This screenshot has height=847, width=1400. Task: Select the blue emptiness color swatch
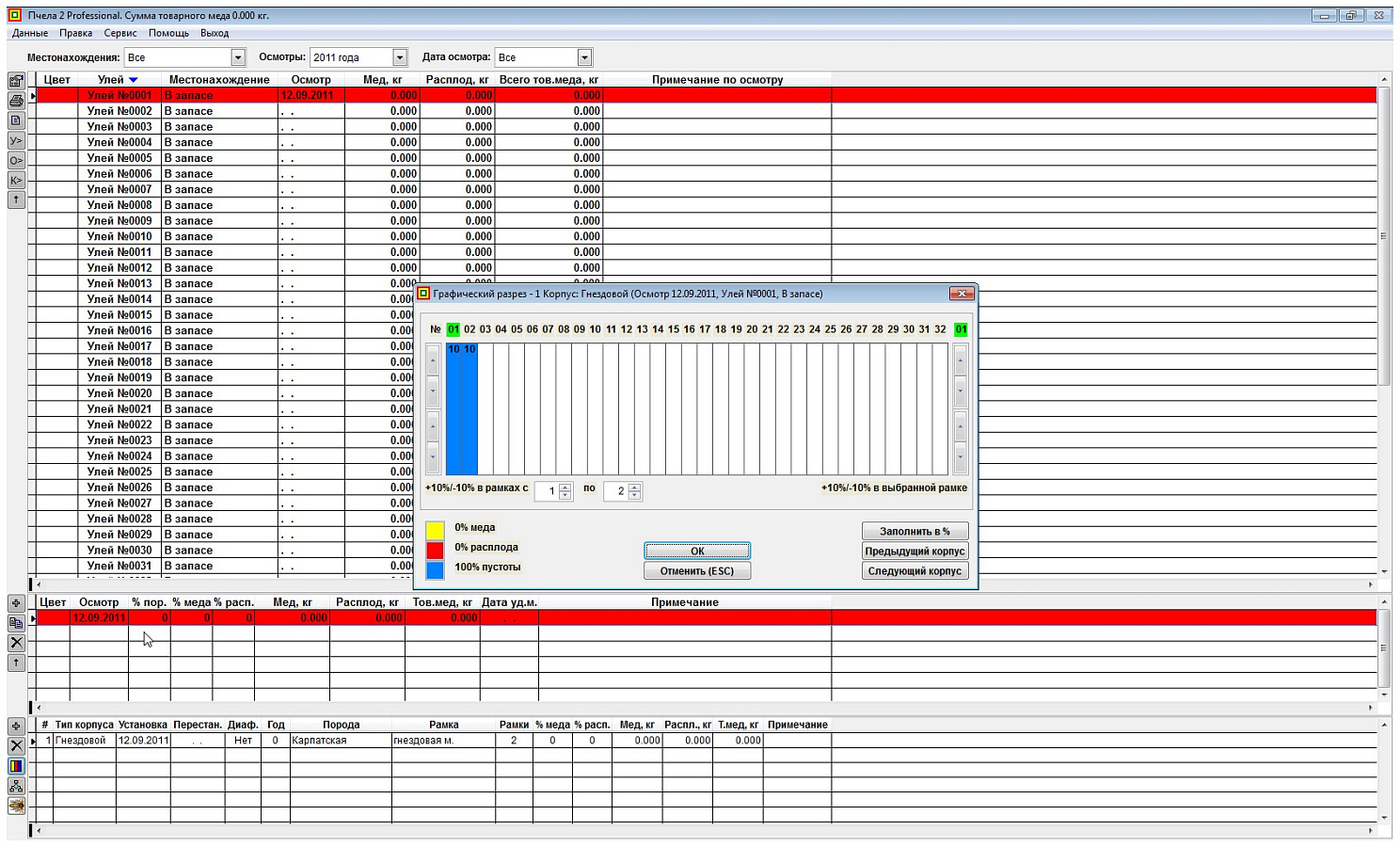(x=435, y=569)
